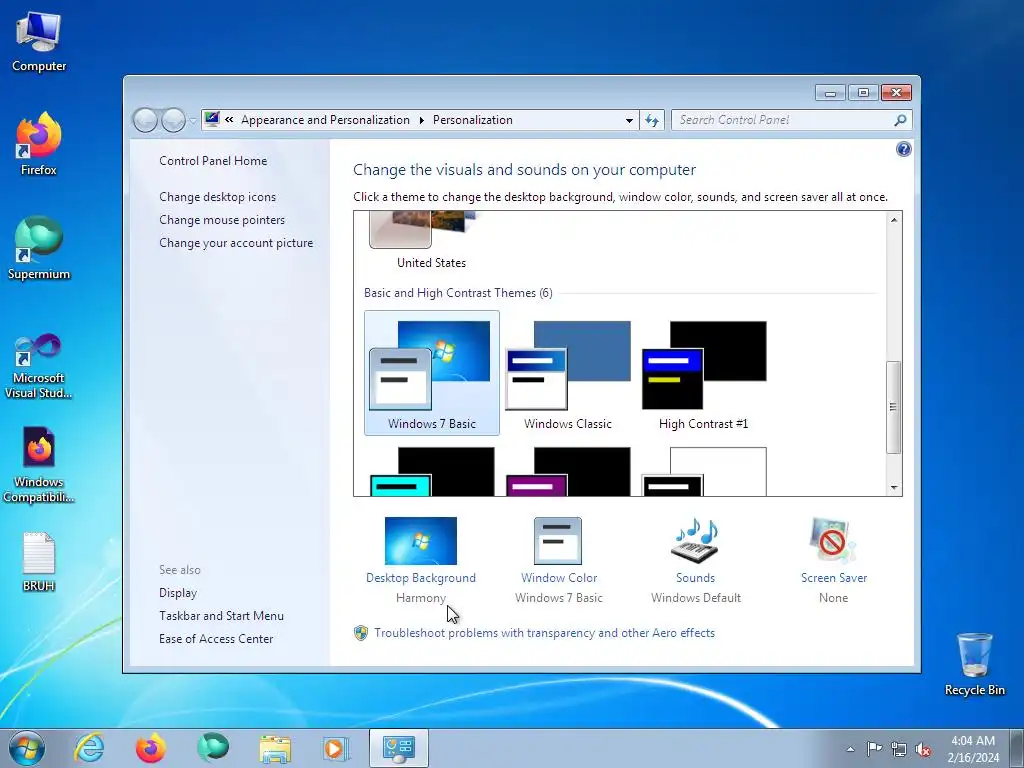Open the network tray icon
1024x768 pixels.
[x=899, y=749]
